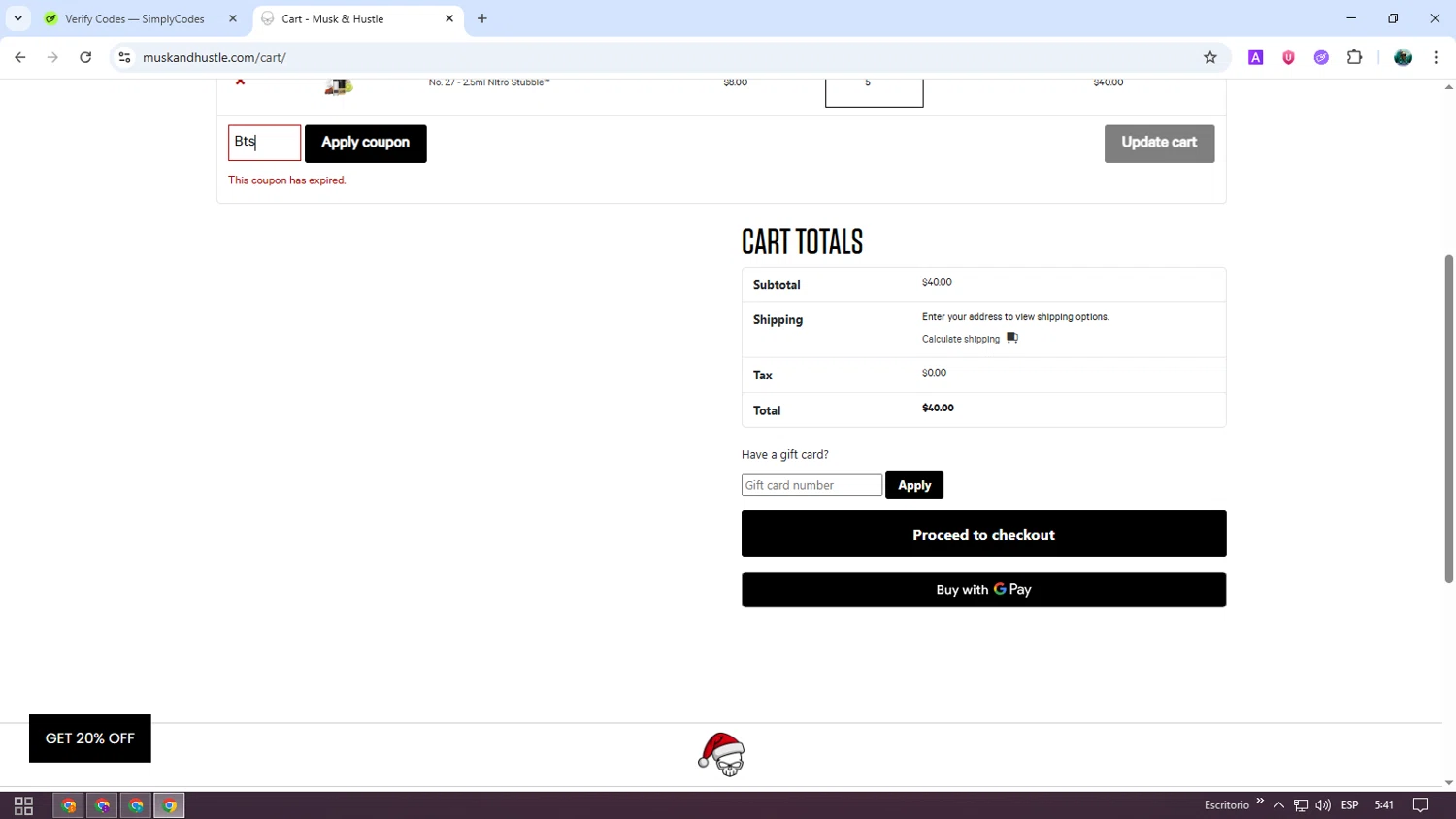The height and width of the screenshot is (819, 1456).
Task: Close the Verify Codes tab
Action: (233, 18)
